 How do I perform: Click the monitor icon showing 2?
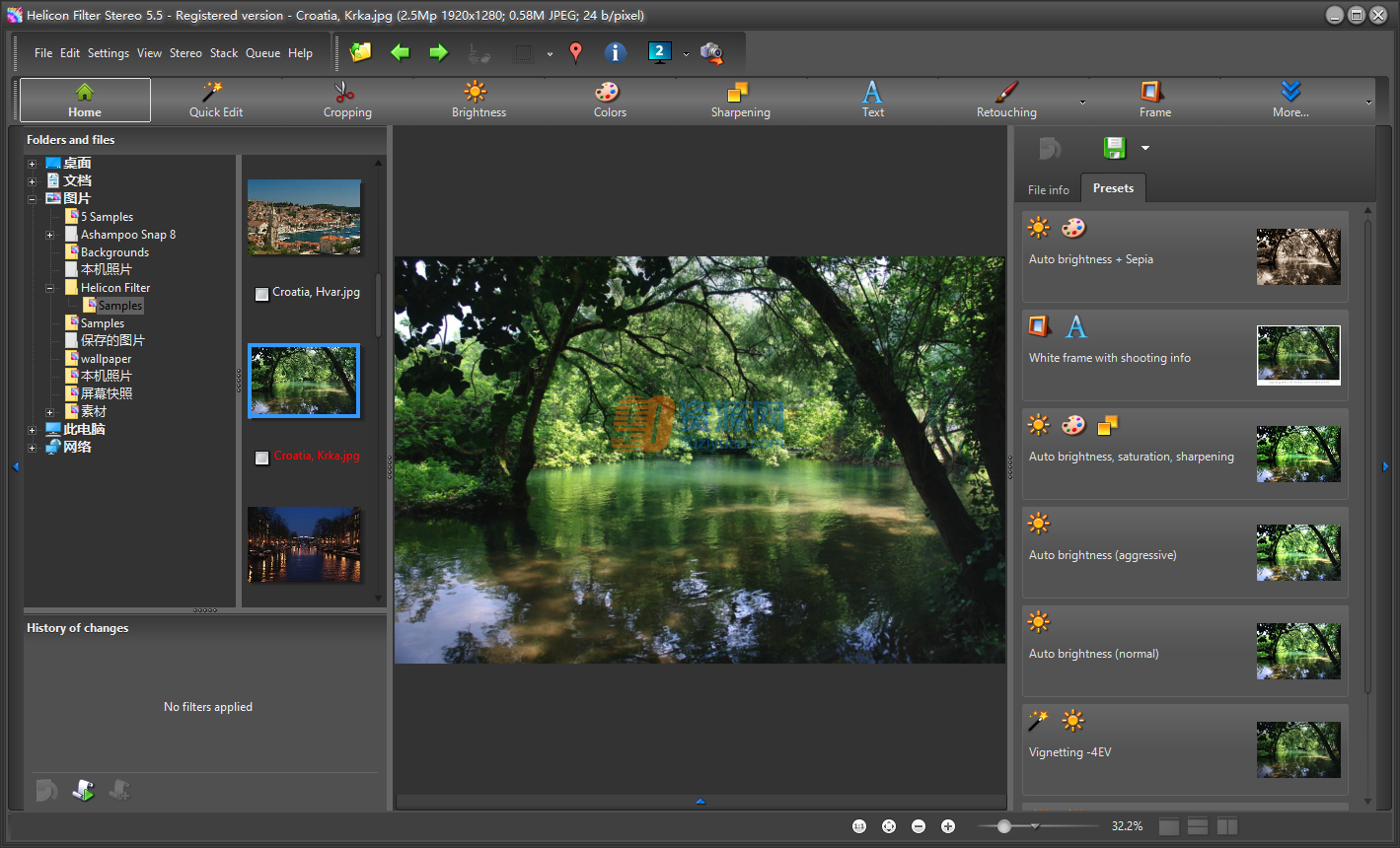click(x=659, y=52)
